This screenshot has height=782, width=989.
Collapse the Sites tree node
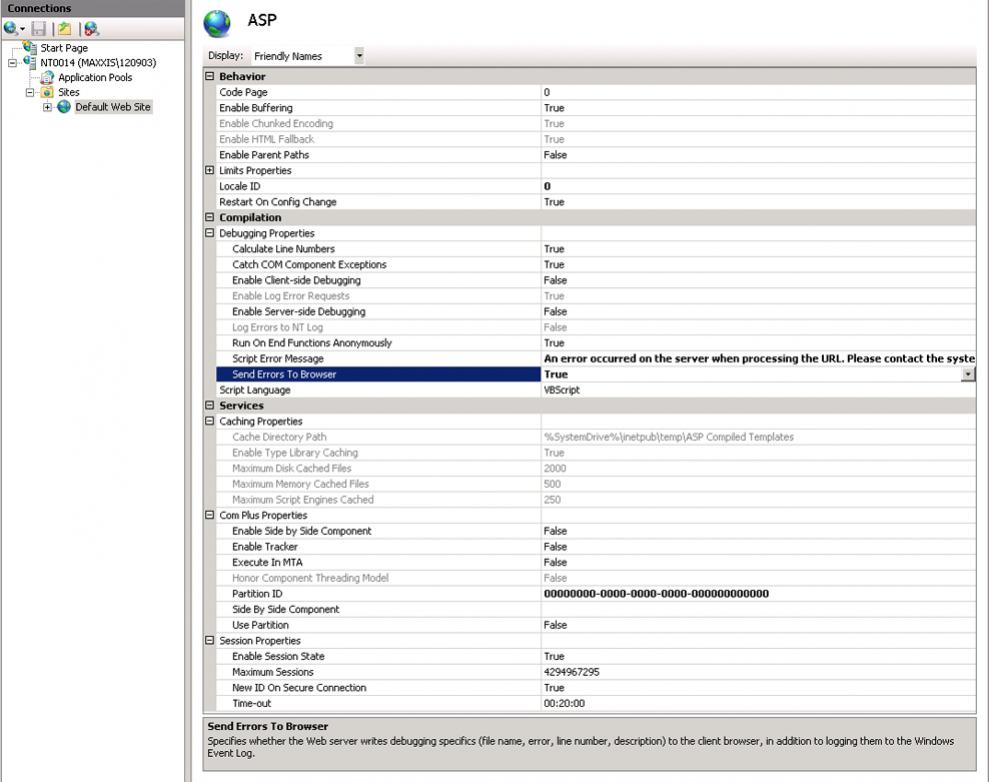click(30, 92)
